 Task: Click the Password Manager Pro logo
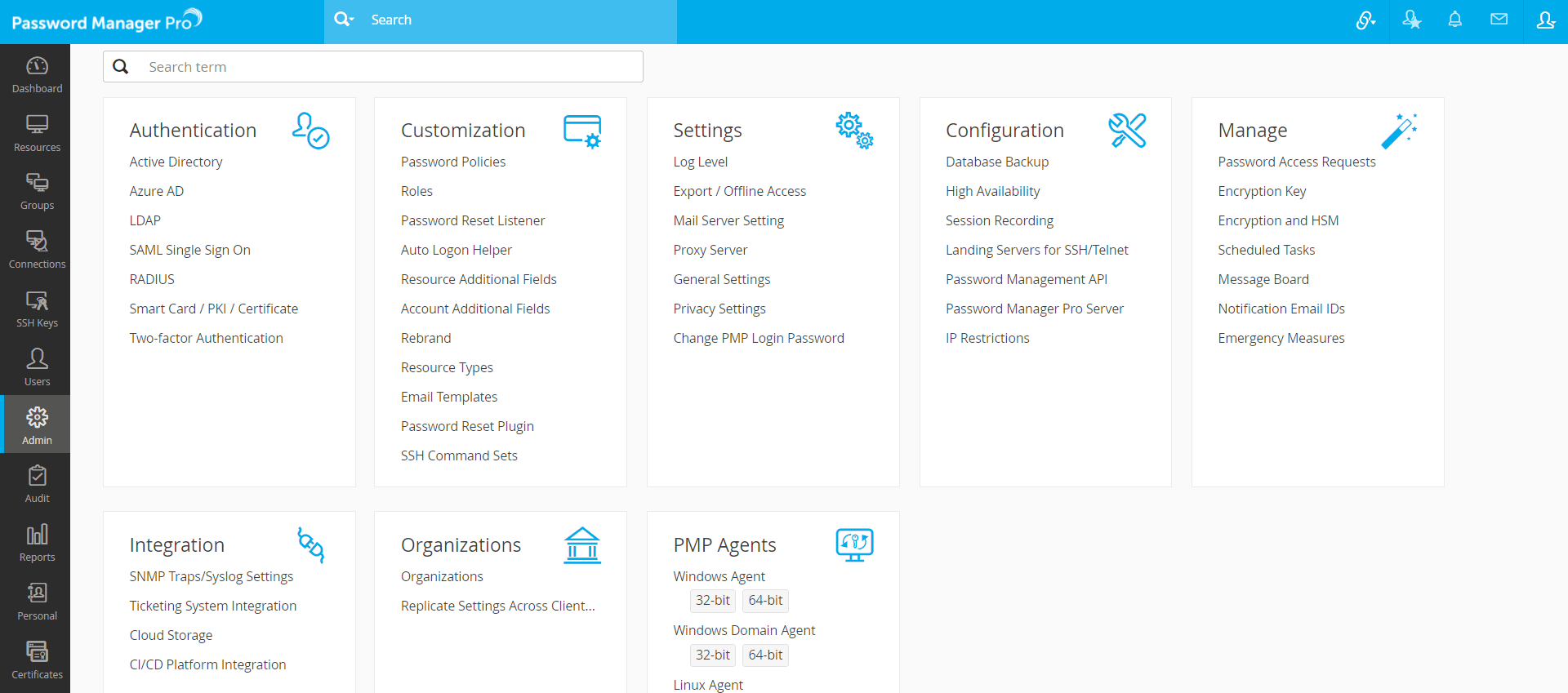107,20
